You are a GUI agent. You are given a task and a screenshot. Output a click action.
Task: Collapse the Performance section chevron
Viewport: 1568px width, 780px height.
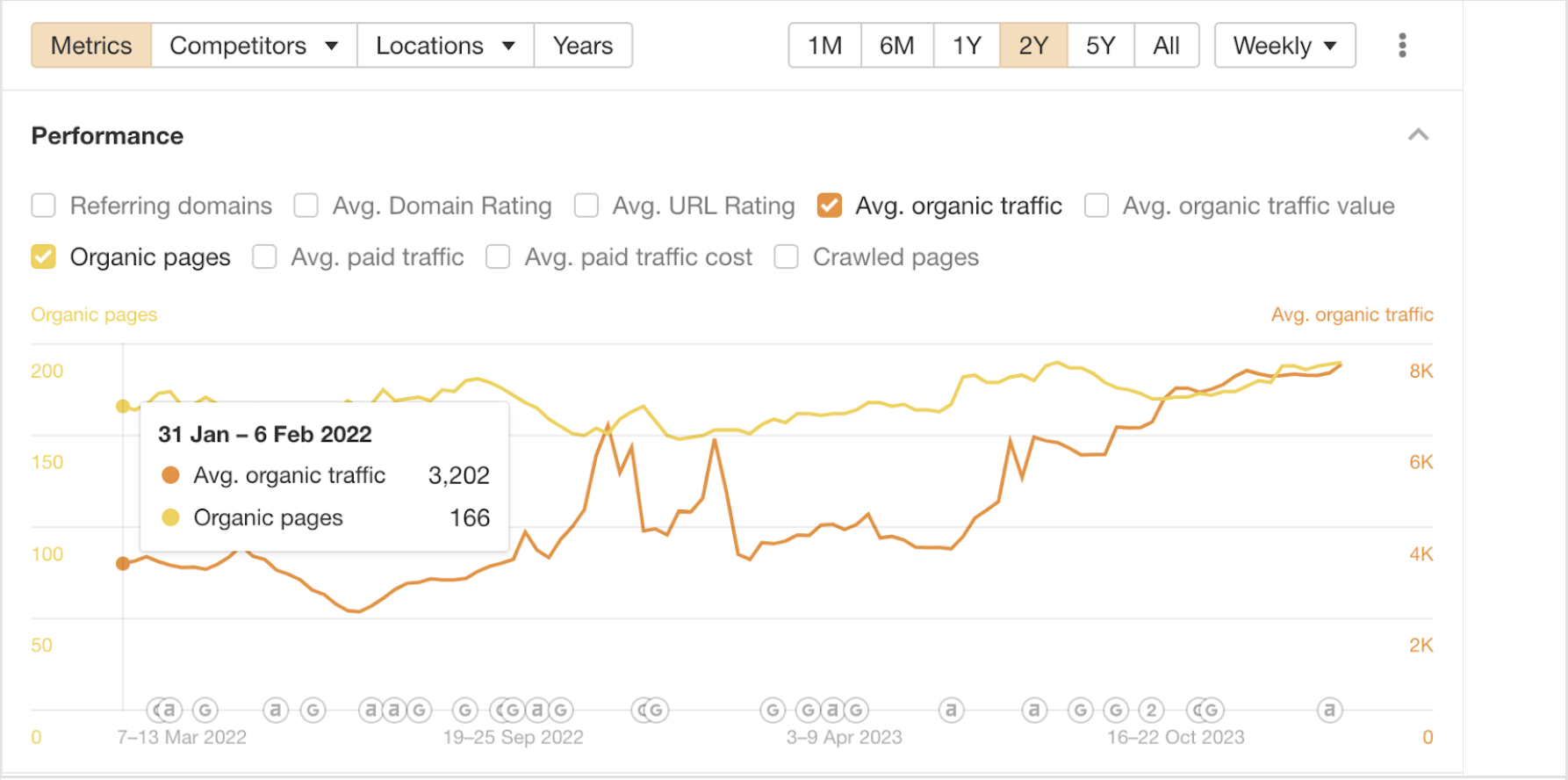[1418, 135]
